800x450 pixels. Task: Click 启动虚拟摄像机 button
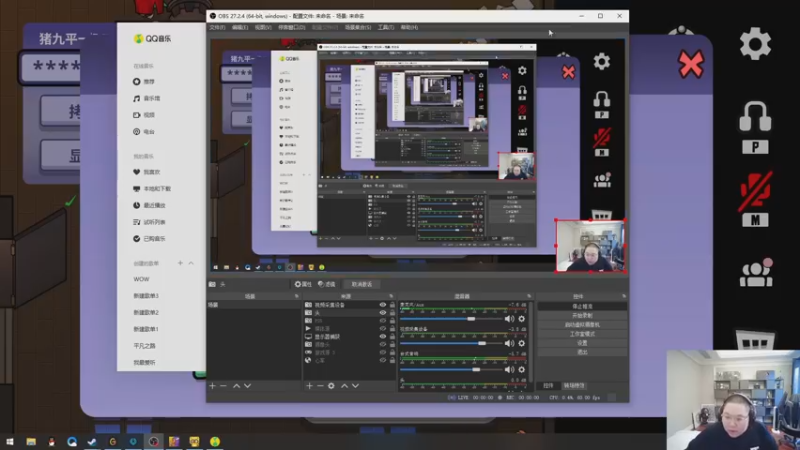582,324
